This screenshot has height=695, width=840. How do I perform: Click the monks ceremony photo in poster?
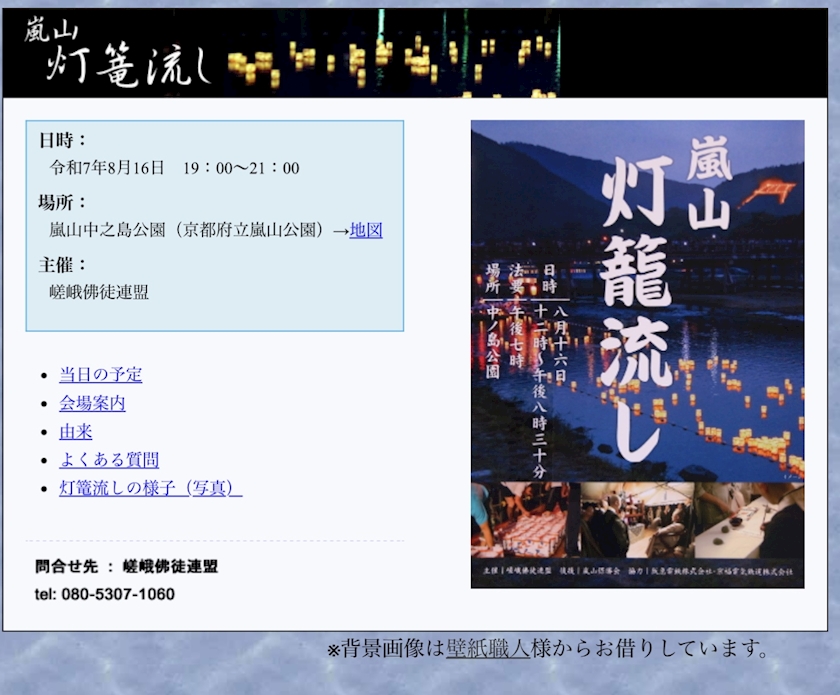point(637,520)
